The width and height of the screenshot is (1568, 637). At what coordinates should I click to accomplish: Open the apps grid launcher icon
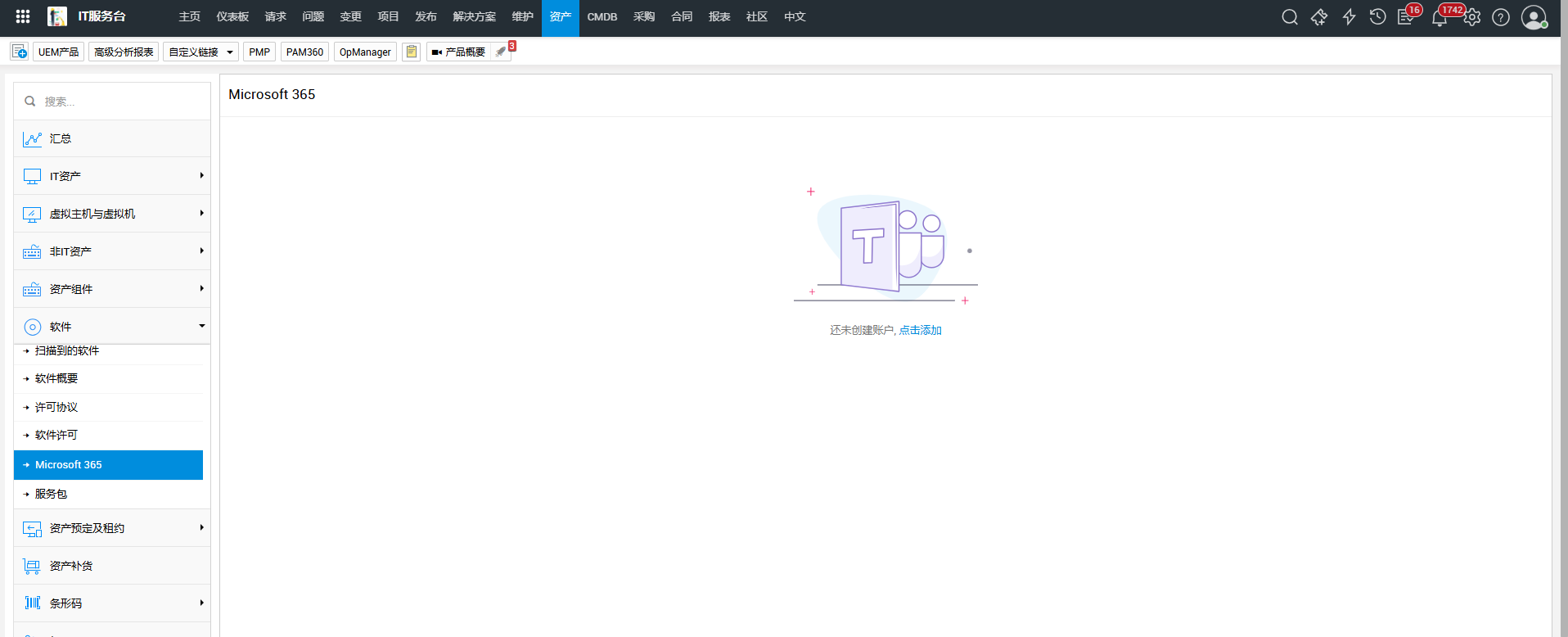coord(23,16)
